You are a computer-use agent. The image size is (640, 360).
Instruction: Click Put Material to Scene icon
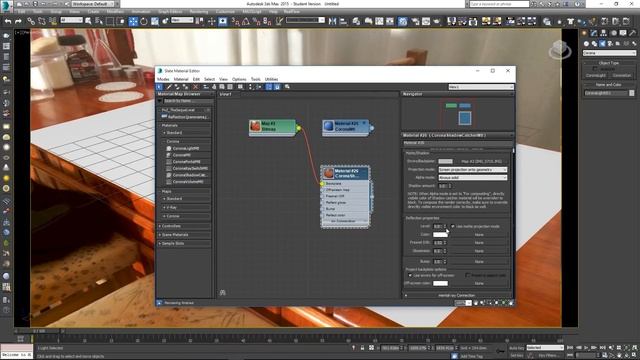click(178, 87)
